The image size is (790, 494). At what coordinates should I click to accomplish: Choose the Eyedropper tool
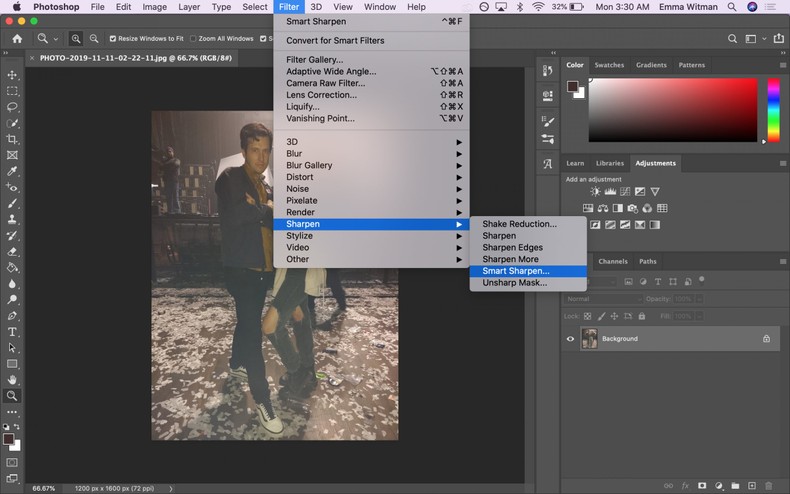12,171
